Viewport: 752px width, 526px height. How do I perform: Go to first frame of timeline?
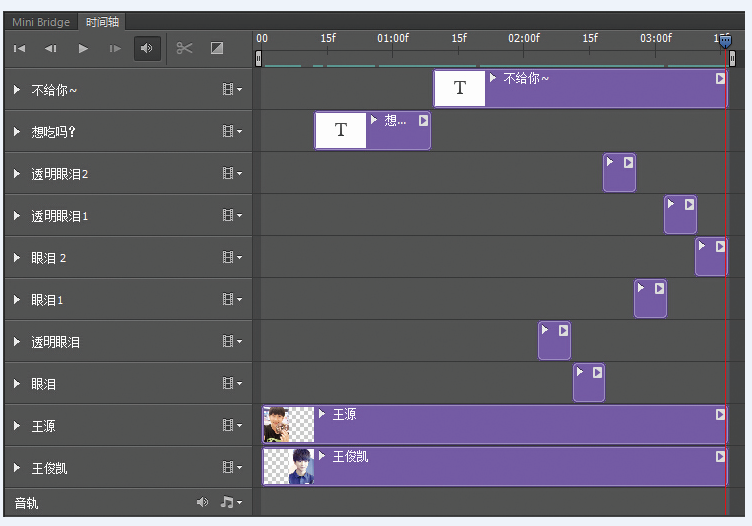pyautogui.click(x=19, y=48)
